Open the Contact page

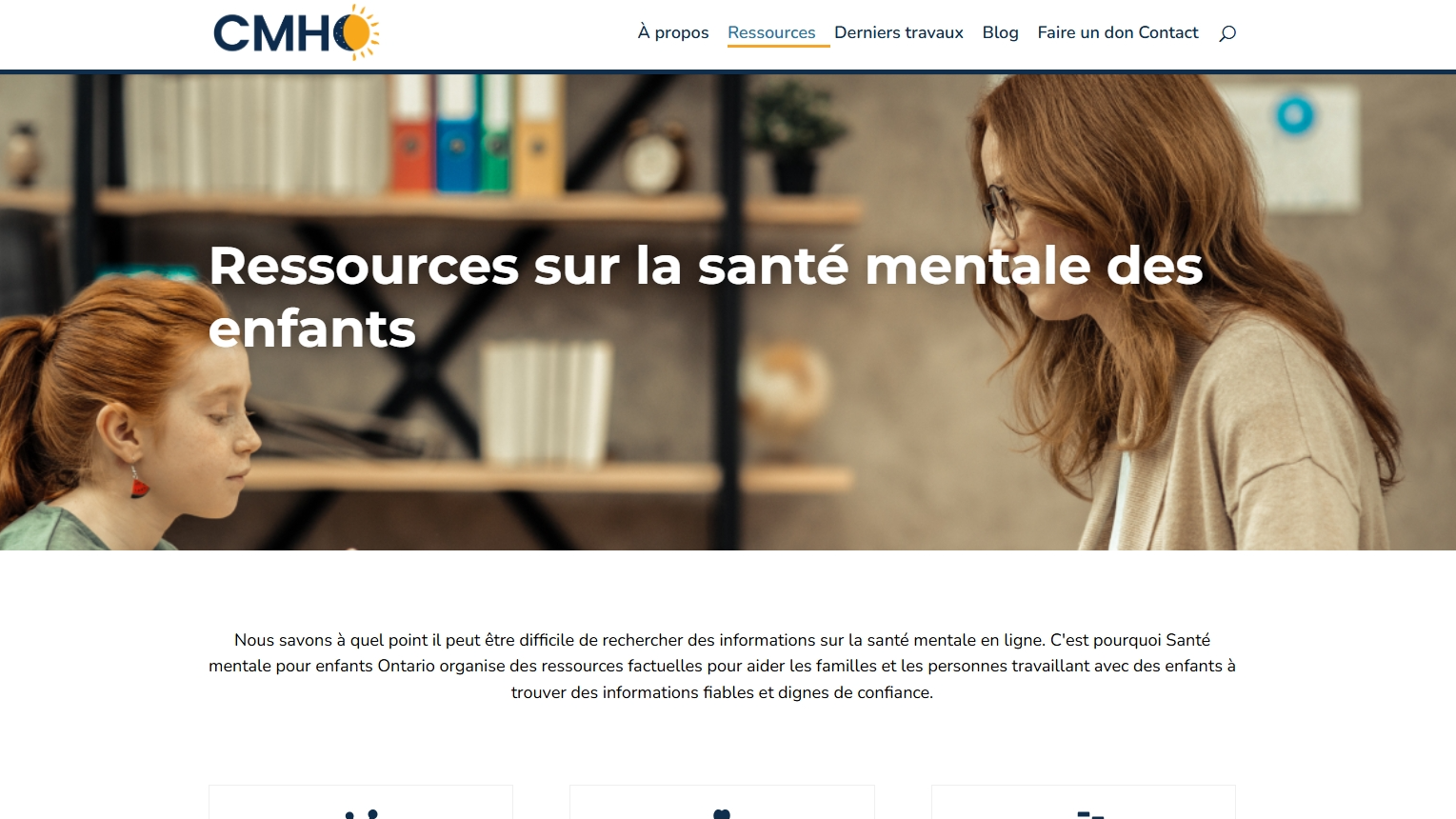[x=1168, y=32]
